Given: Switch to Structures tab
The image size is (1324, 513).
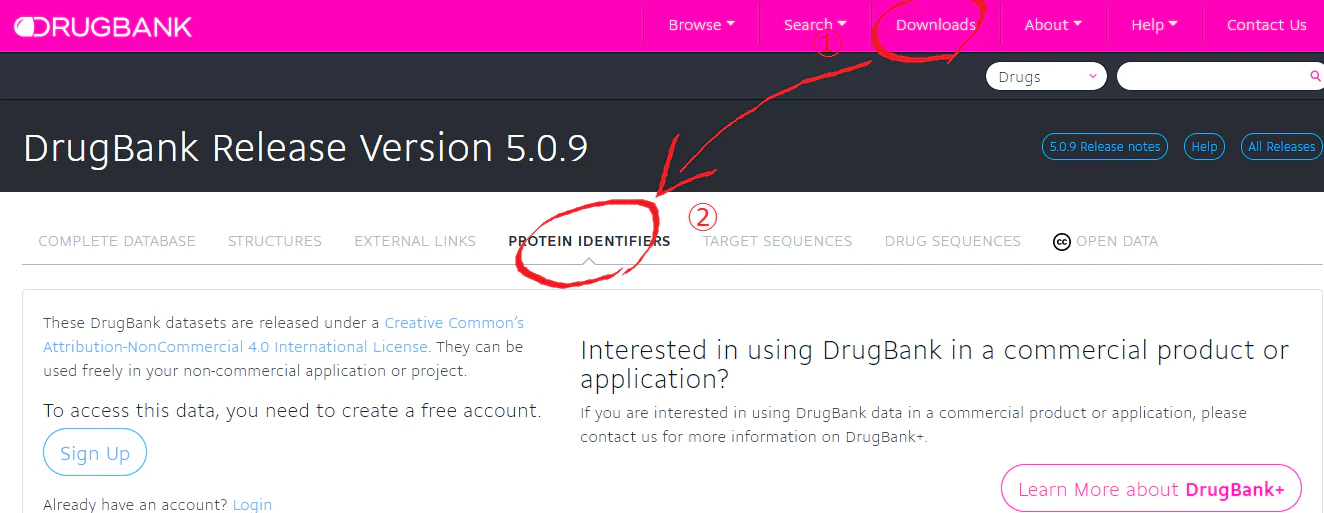Looking at the screenshot, I should click(x=275, y=241).
